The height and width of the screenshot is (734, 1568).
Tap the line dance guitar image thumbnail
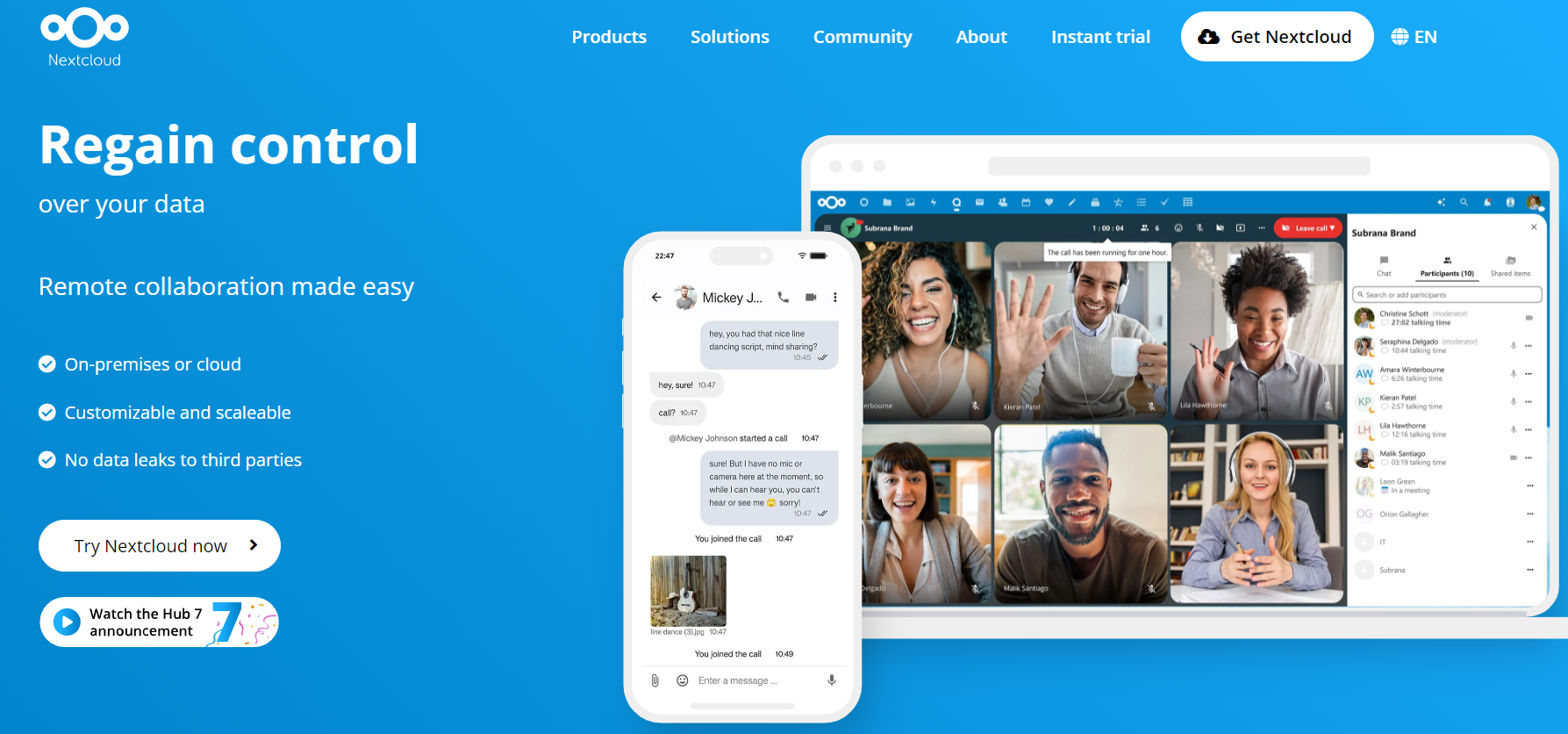pos(688,591)
